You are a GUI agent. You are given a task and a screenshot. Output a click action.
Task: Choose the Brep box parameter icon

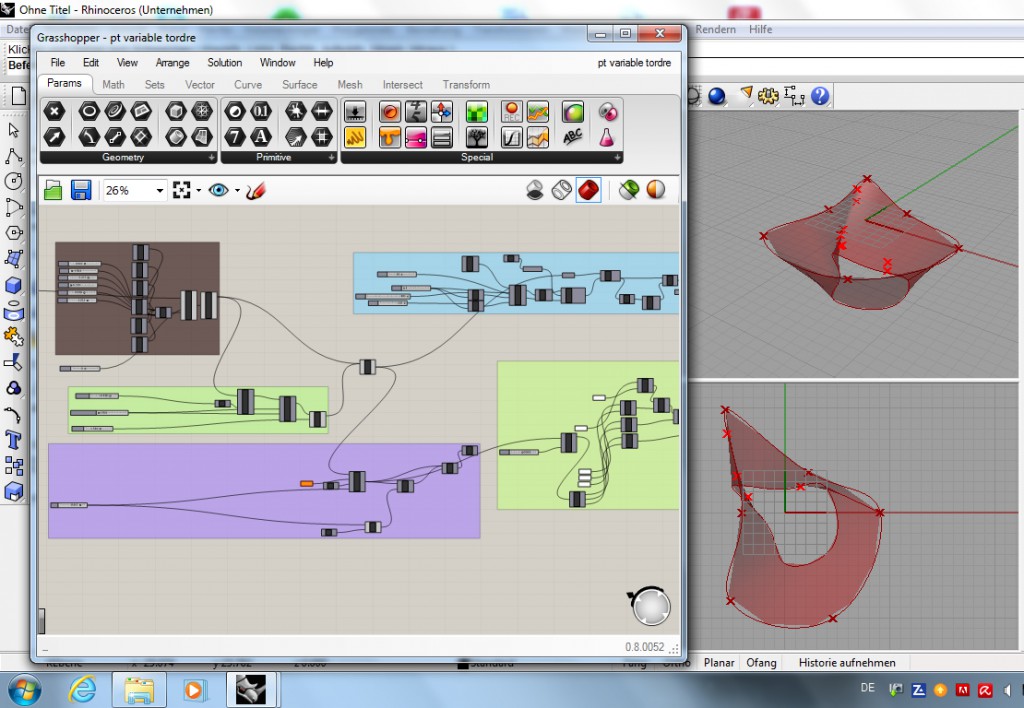176,111
